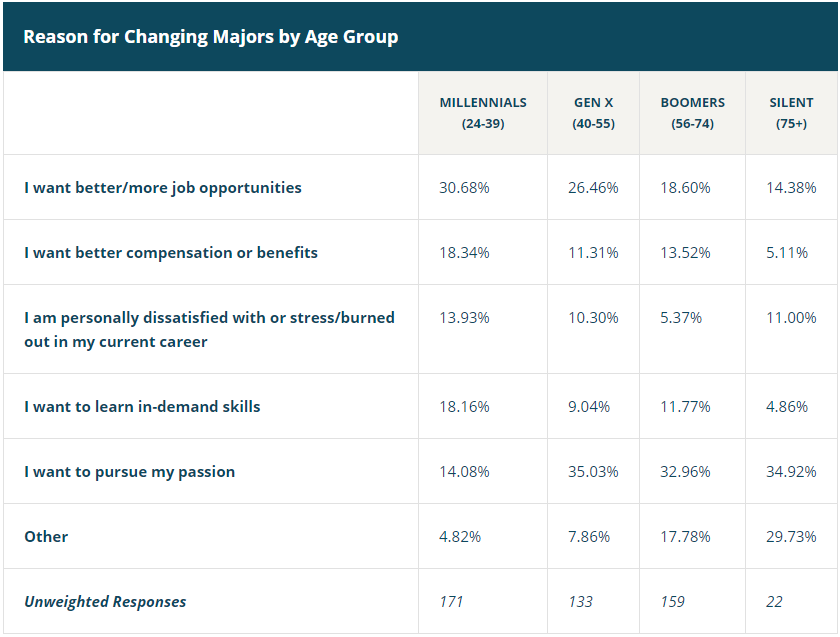The width and height of the screenshot is (840, 637).
Task: Click the 30.68% Millennials job opportunities cell
Action: [464, 187]
